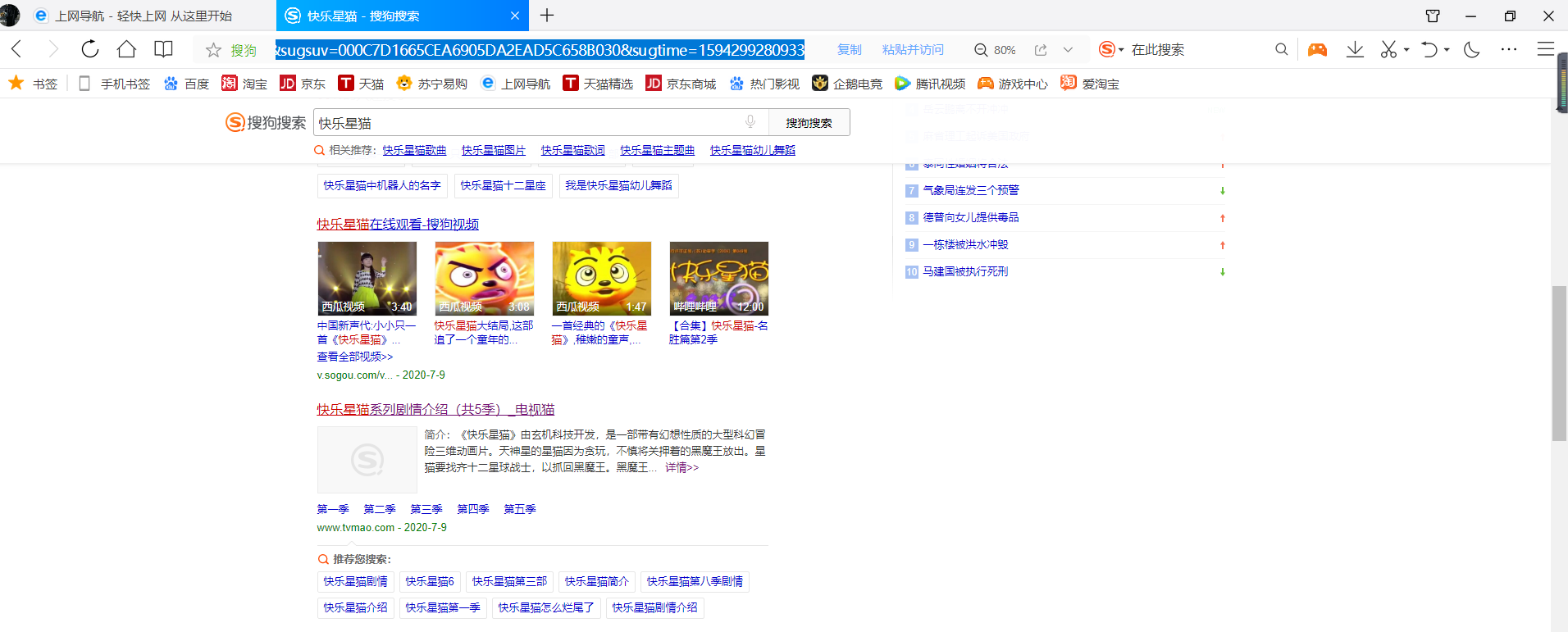The height and width of the screenshot is (632, 1568).
Task: Open related suggestion 快乐星猫歌曲
Action: point(414,150)
